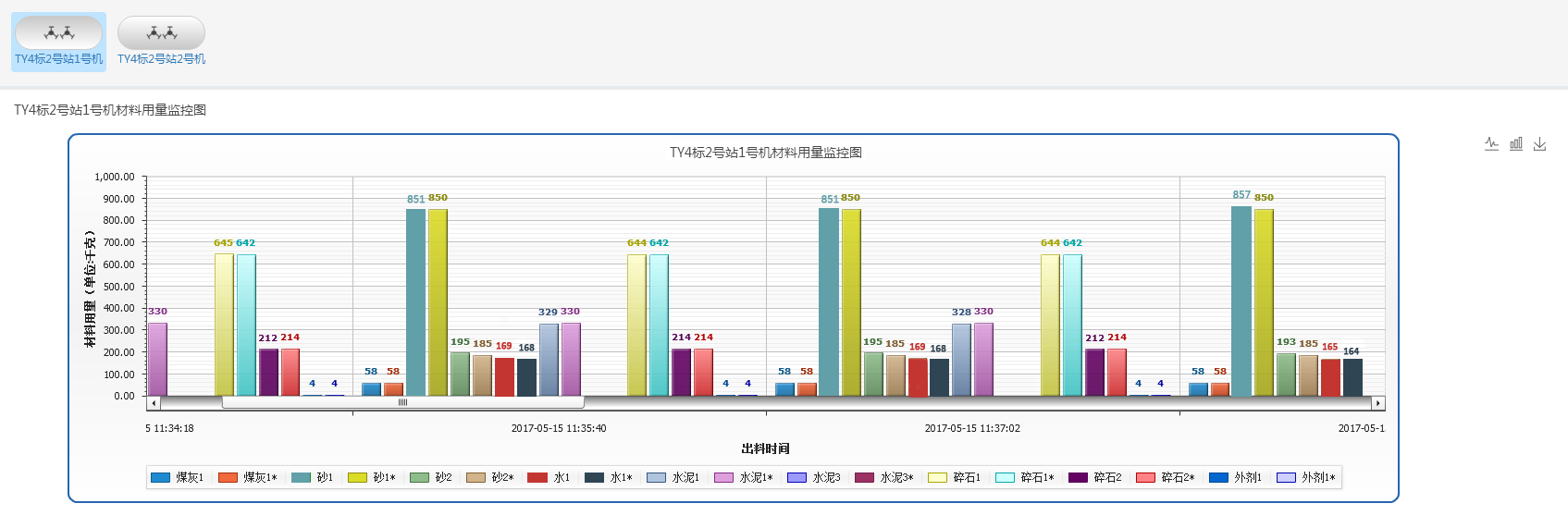This screenshot has width=1568, height=528.
Task: Hide the 碎石1 series in legend
Action: [x=956, y=477]
